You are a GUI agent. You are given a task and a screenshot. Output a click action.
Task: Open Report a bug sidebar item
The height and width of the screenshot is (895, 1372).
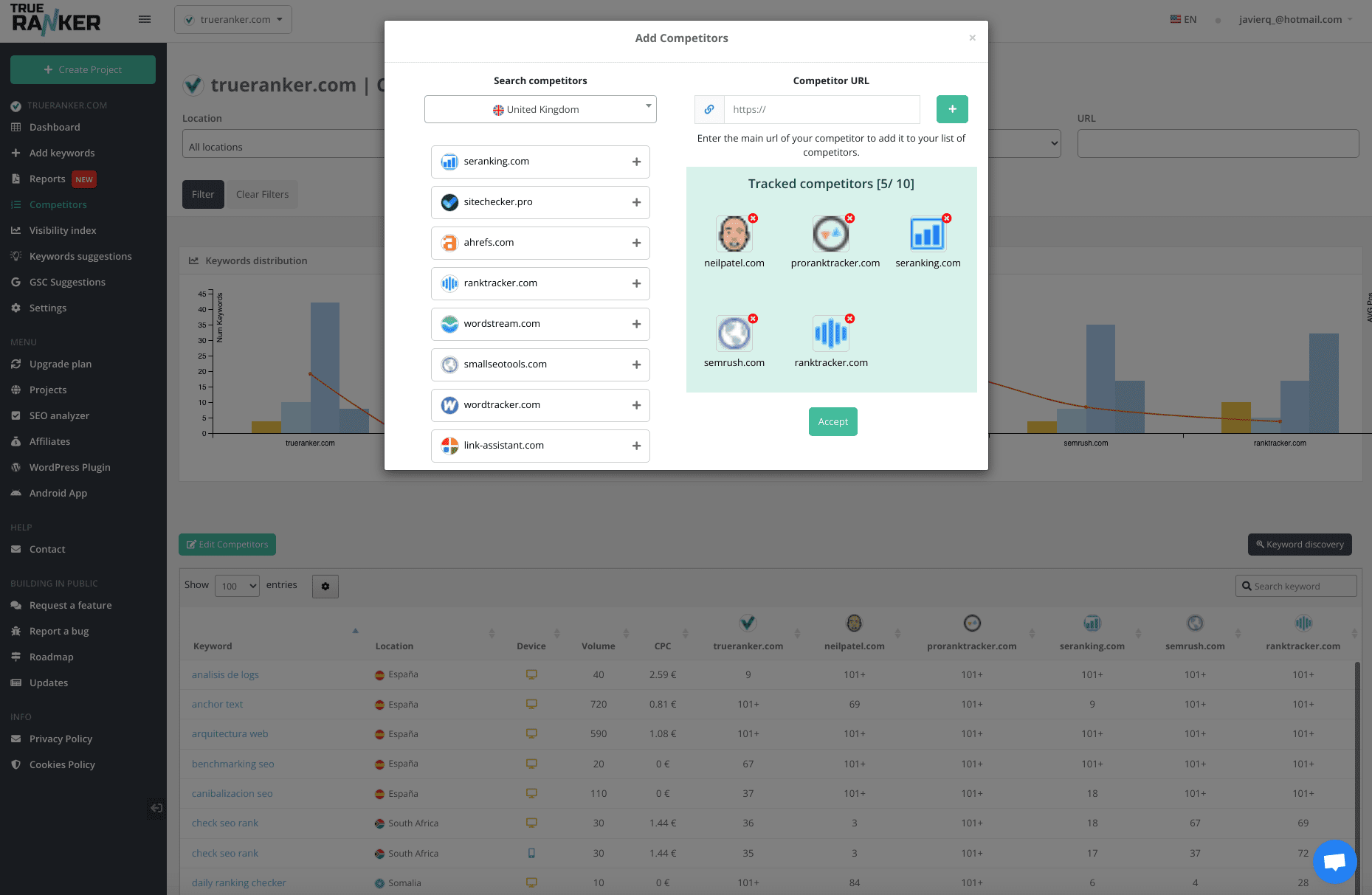tap(59, 631)
